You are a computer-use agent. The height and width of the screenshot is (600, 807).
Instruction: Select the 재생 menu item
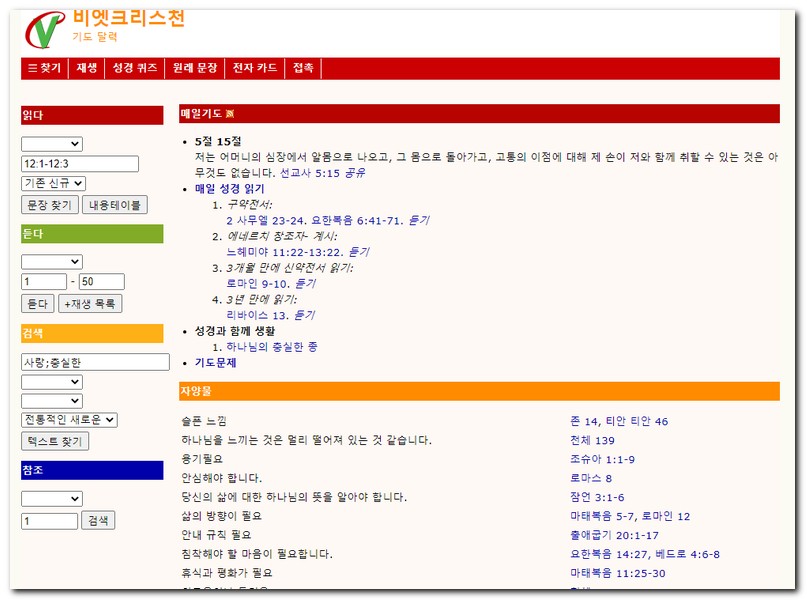87,68
